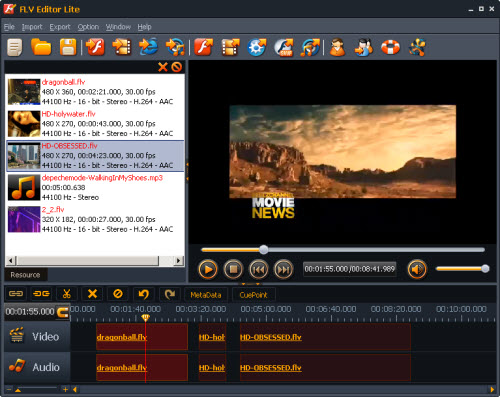500x397 pixels.
Task: Click the floppy disk save icon
Action: click(68, 47)
